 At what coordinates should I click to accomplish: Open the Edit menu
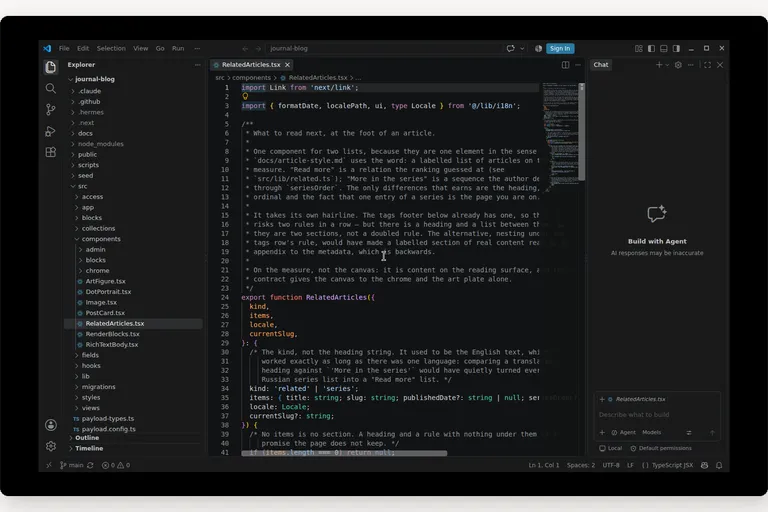click(x=83, y=49)
